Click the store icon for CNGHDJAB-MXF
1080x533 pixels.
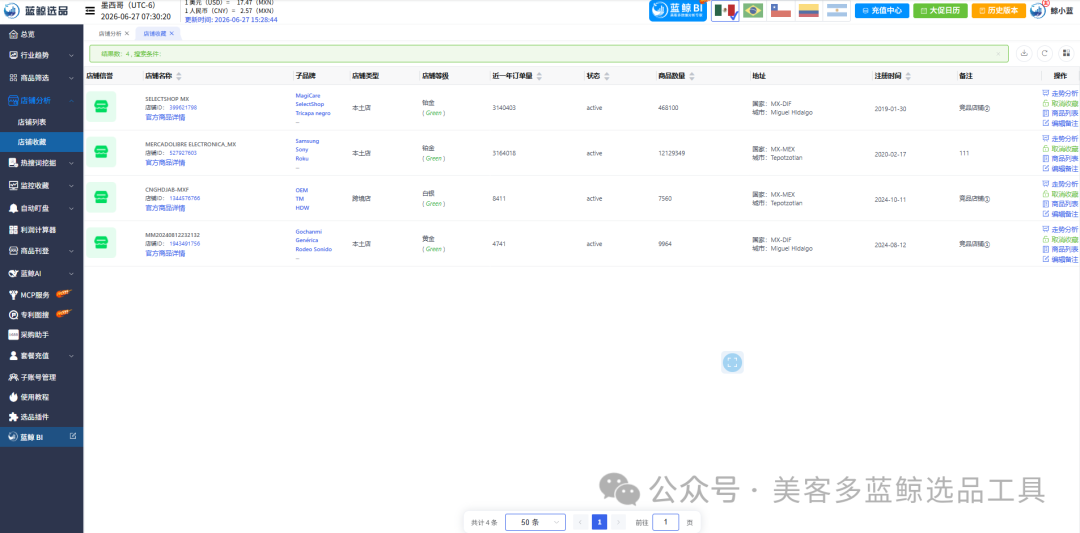pyautogui.click(x=101, y=198)
